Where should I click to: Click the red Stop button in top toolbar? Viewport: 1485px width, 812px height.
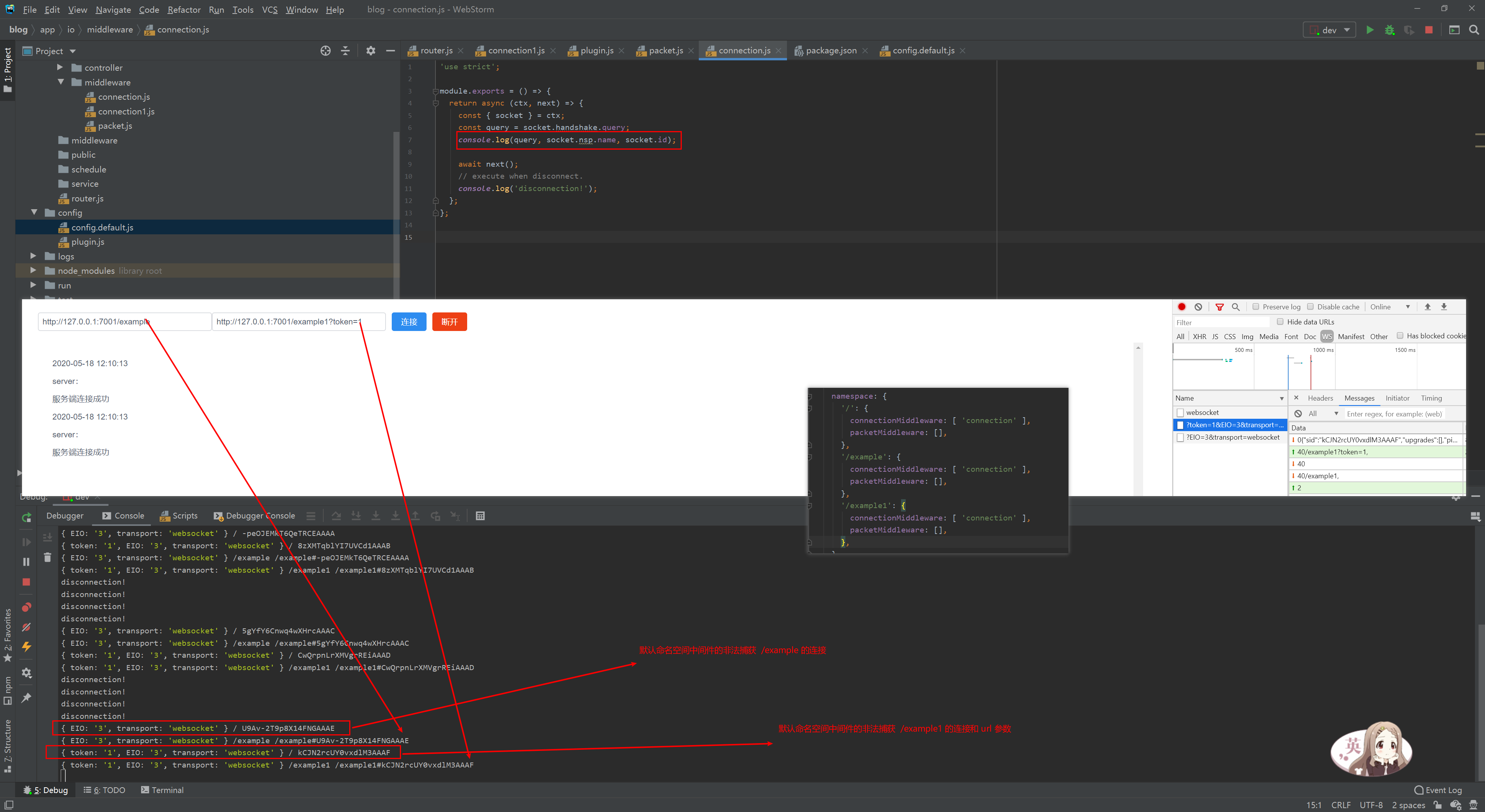(1429, 30)
